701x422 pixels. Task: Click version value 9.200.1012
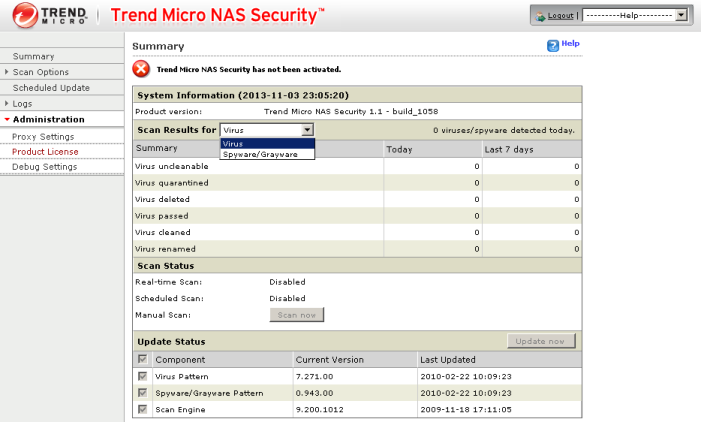tap(320, 409)
